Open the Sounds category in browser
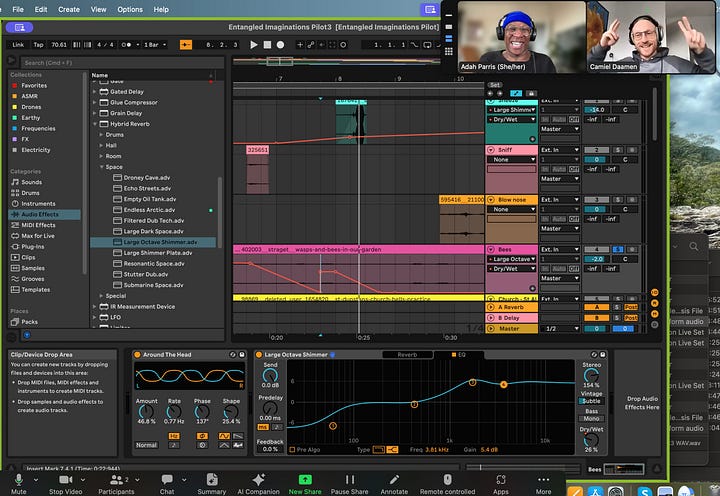Screen dimensions: 720x496 [31, 182]
